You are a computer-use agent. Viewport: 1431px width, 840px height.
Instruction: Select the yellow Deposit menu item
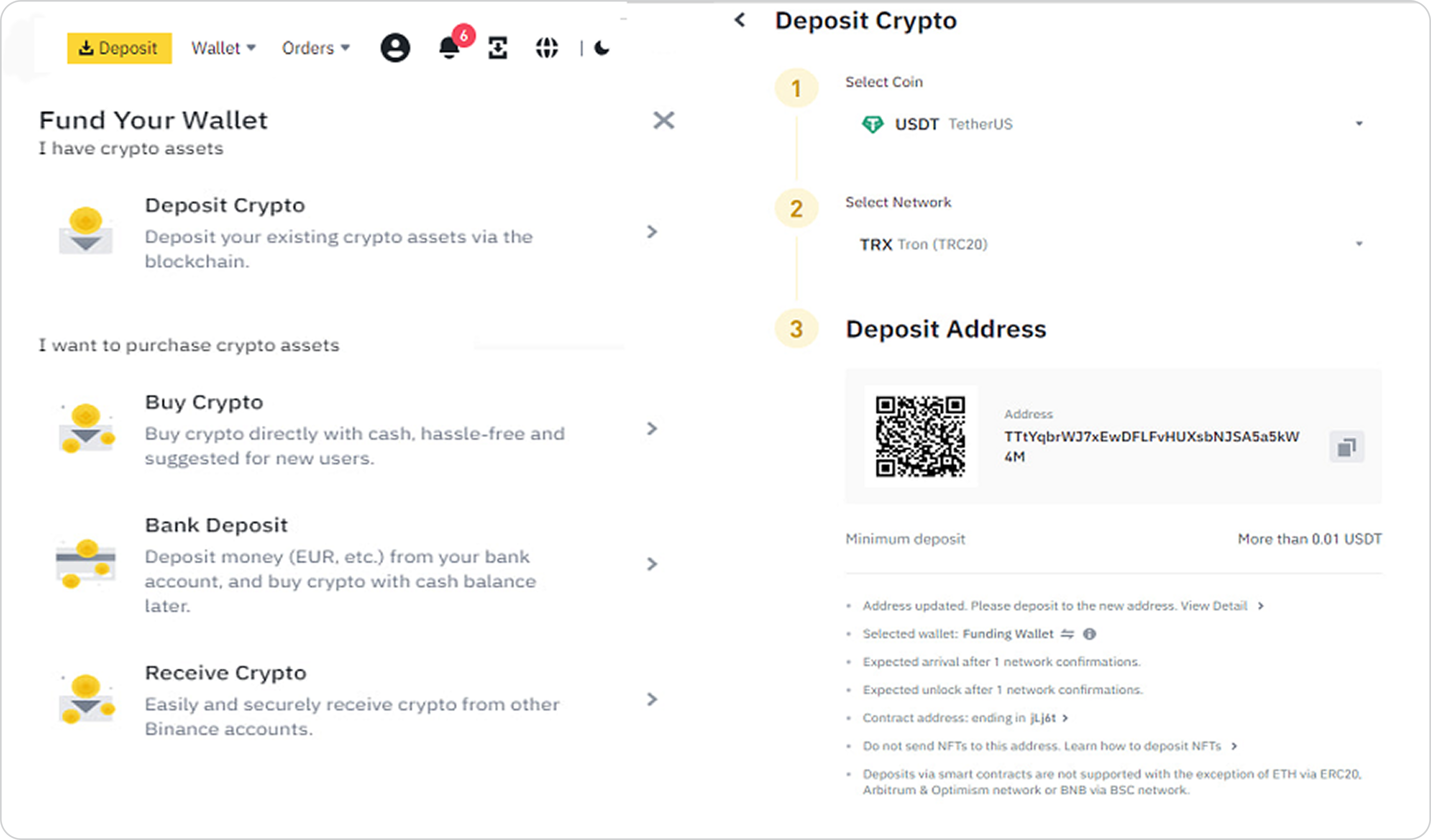pos(119,48)
